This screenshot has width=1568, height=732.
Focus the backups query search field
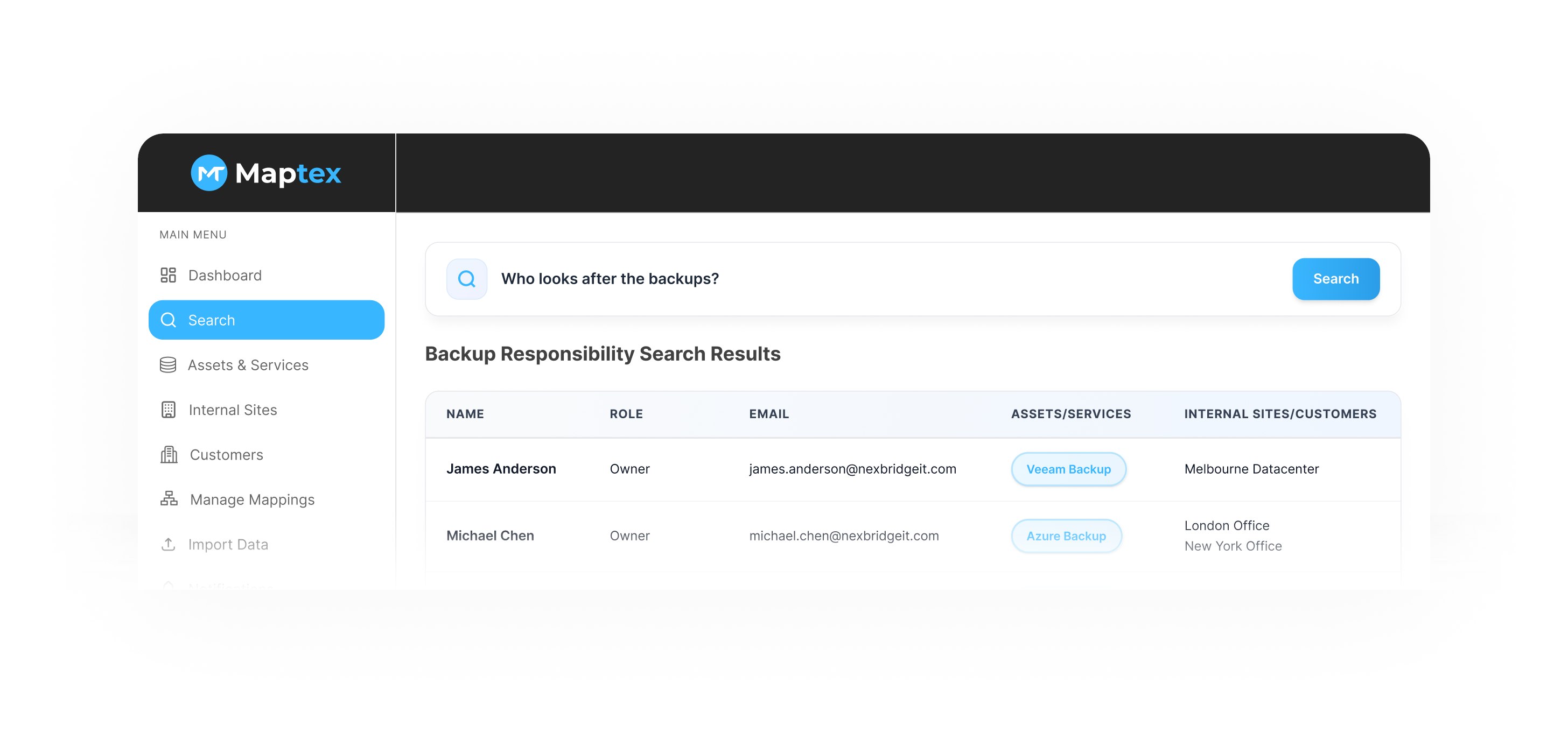tap(888, 279)
